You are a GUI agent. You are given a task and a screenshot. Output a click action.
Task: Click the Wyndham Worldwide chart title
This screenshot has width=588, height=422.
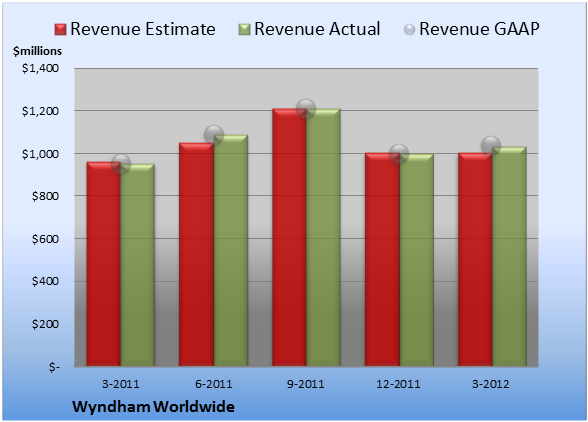[153, 407]
